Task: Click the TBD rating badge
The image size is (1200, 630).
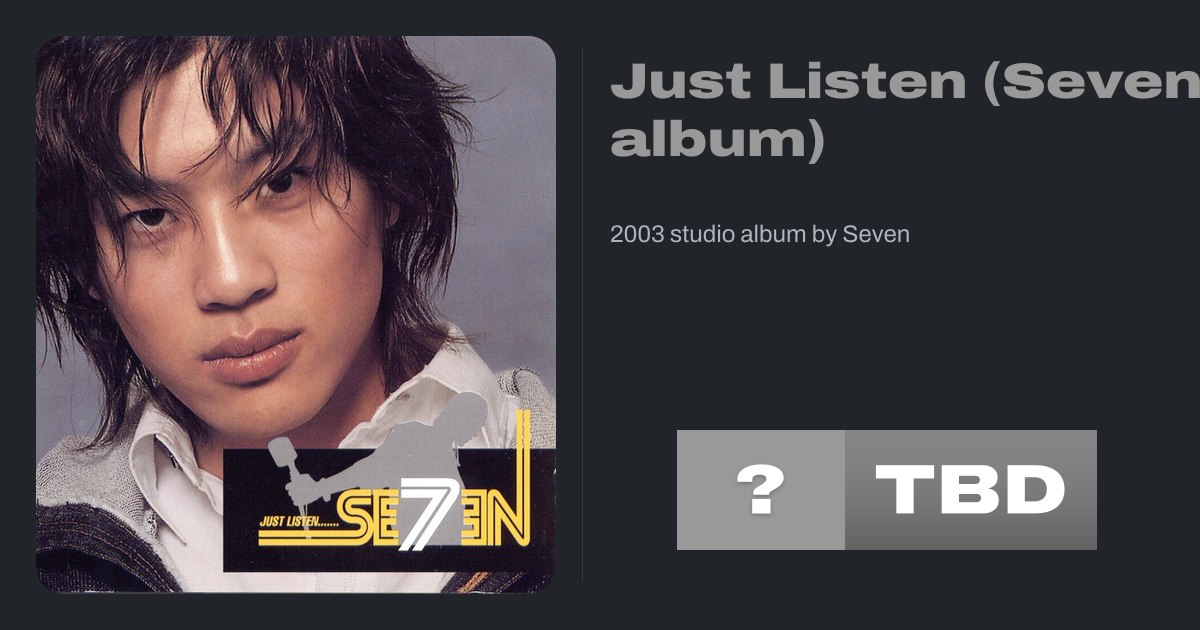Action: 971,490
